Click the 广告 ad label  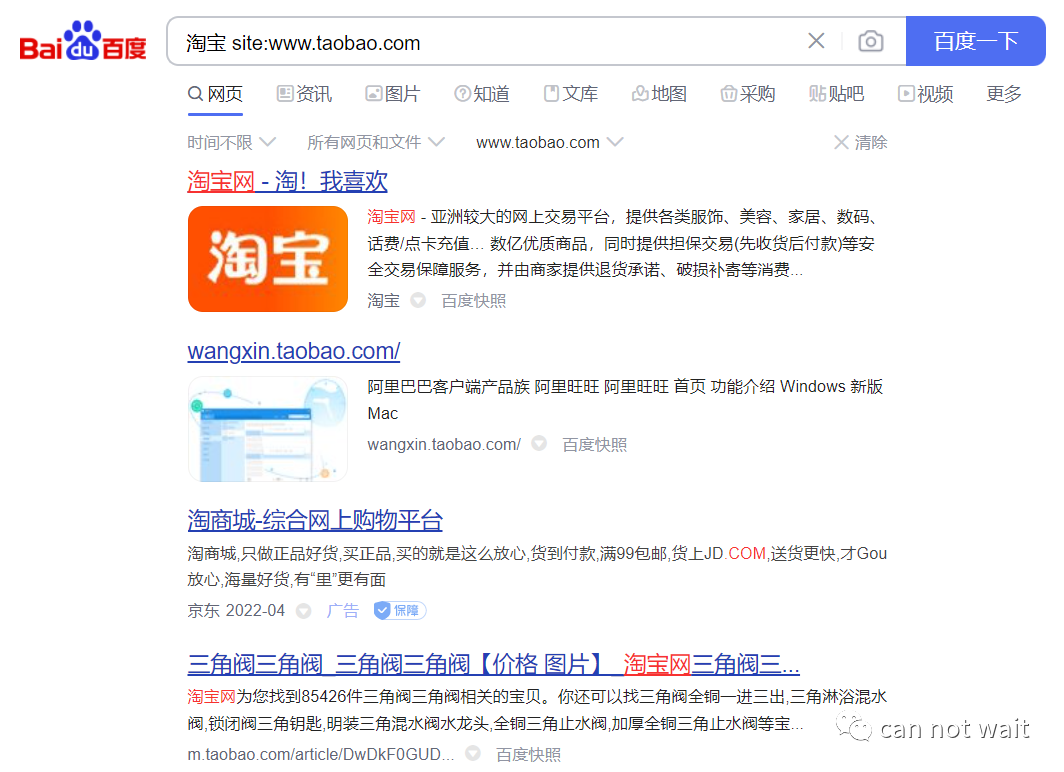[343, 611]
